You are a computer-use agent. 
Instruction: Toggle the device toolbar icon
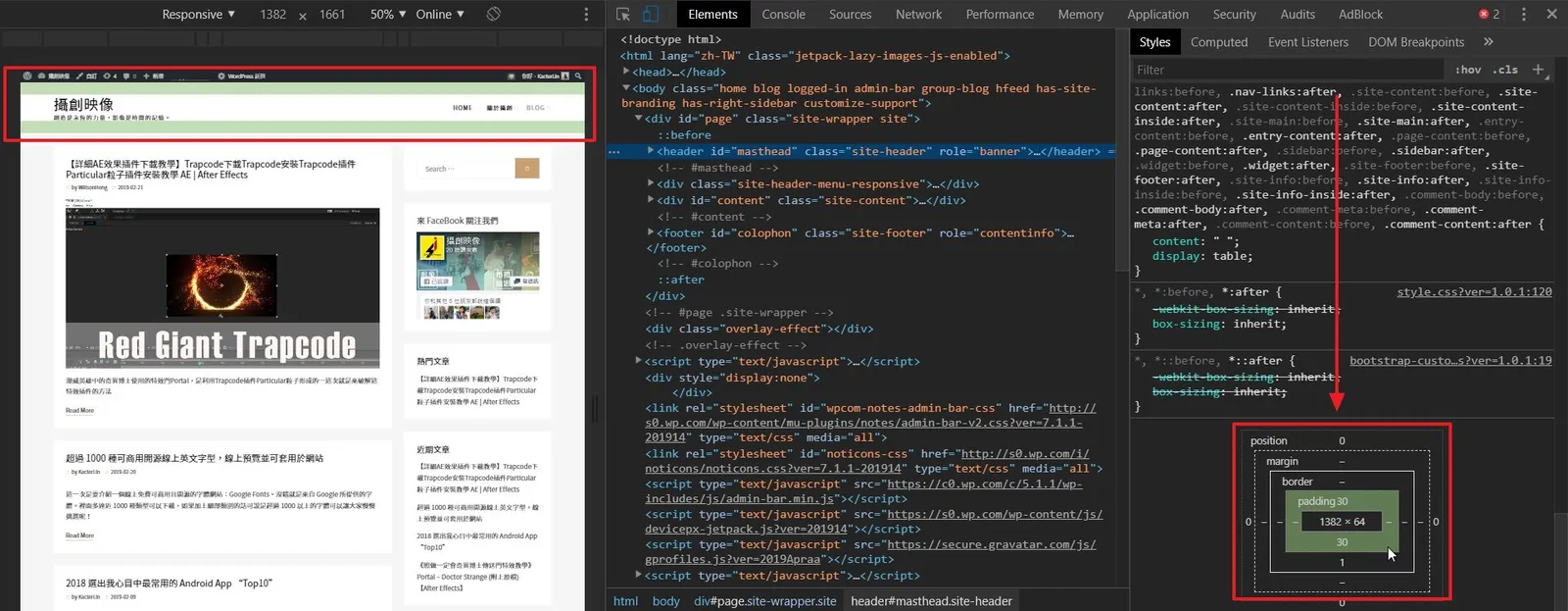click(650, 15)
